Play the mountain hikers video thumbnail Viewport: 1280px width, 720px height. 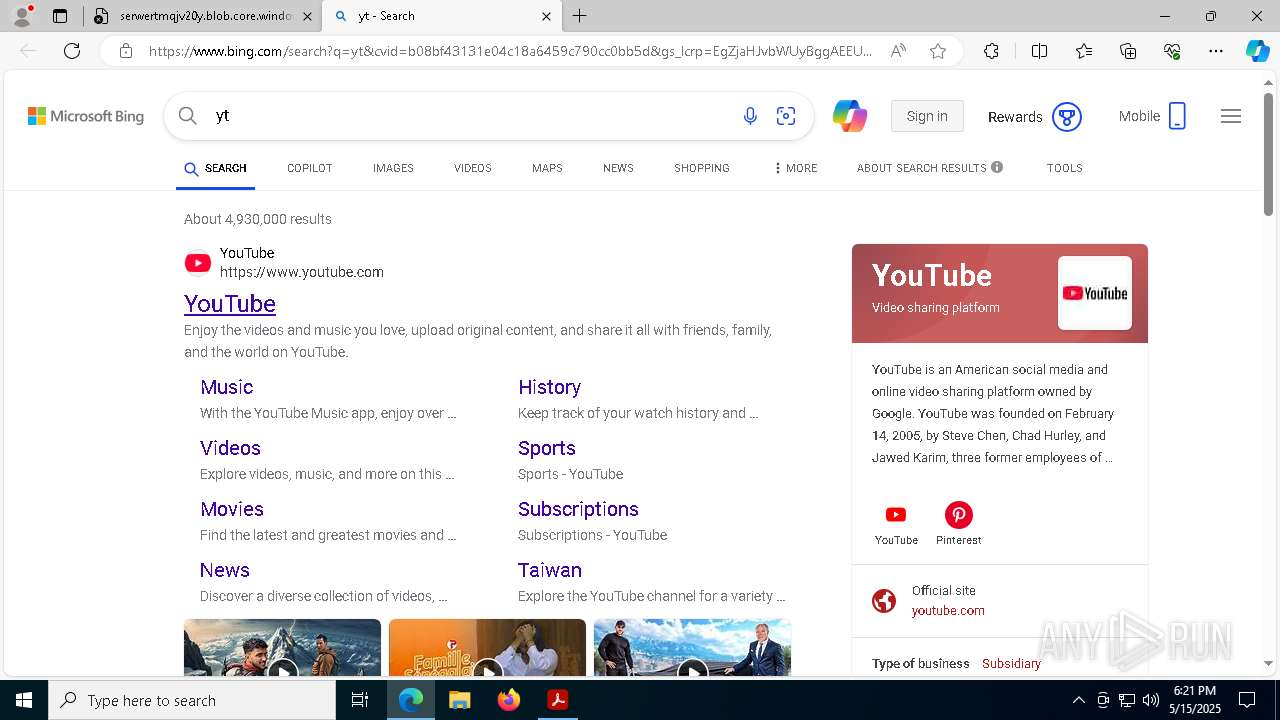(282, 648)
